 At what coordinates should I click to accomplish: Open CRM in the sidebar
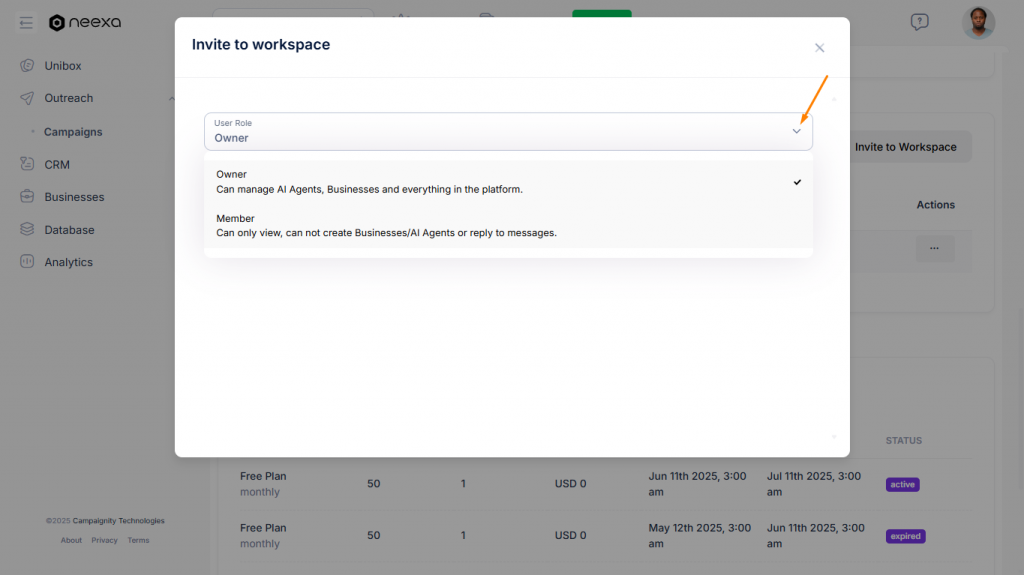(x=57, y=165)
